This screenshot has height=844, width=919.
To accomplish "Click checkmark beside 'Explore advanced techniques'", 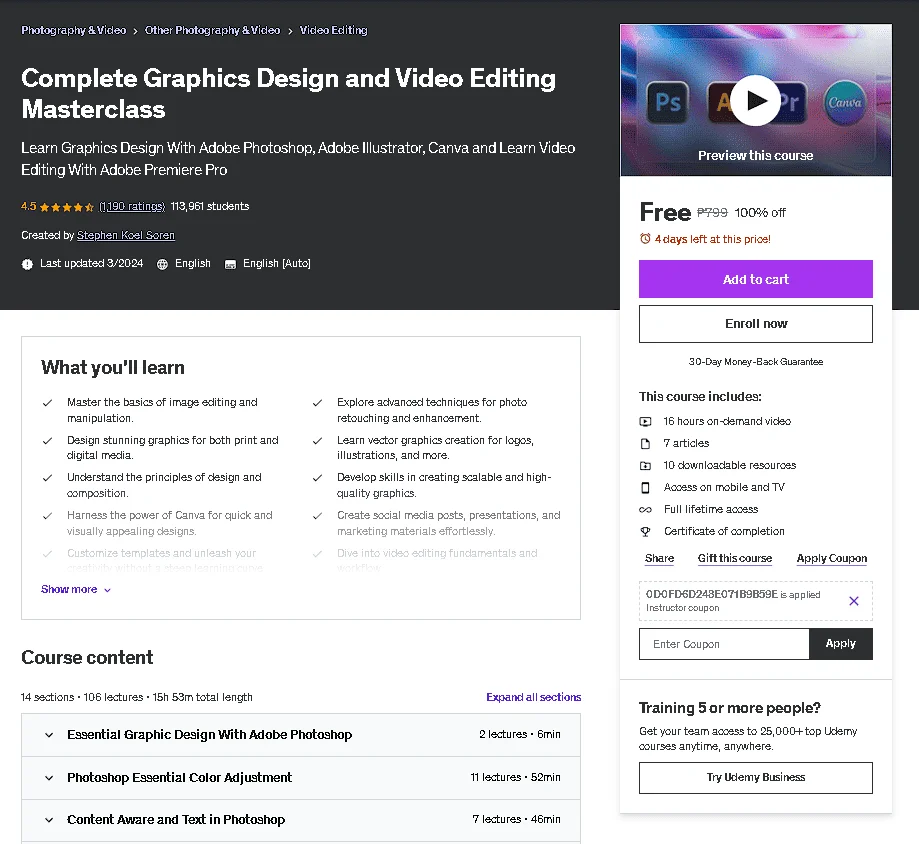I will click(x=317, y=403).
